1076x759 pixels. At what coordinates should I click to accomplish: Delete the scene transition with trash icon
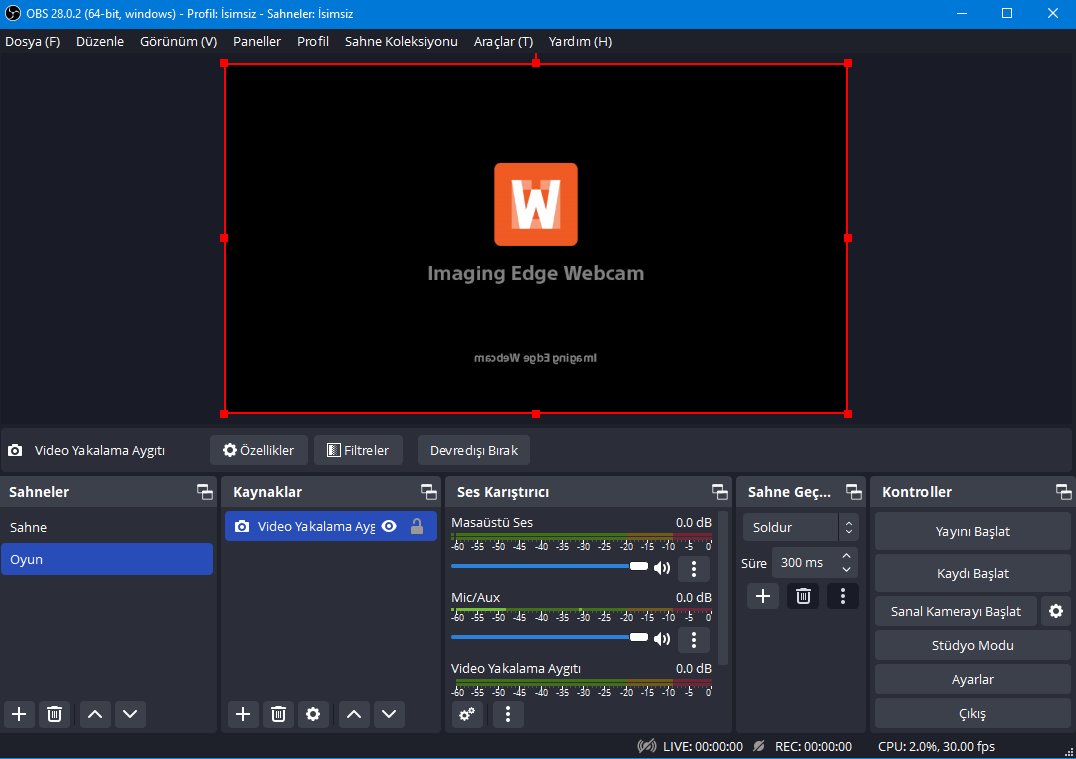(803, 596)
